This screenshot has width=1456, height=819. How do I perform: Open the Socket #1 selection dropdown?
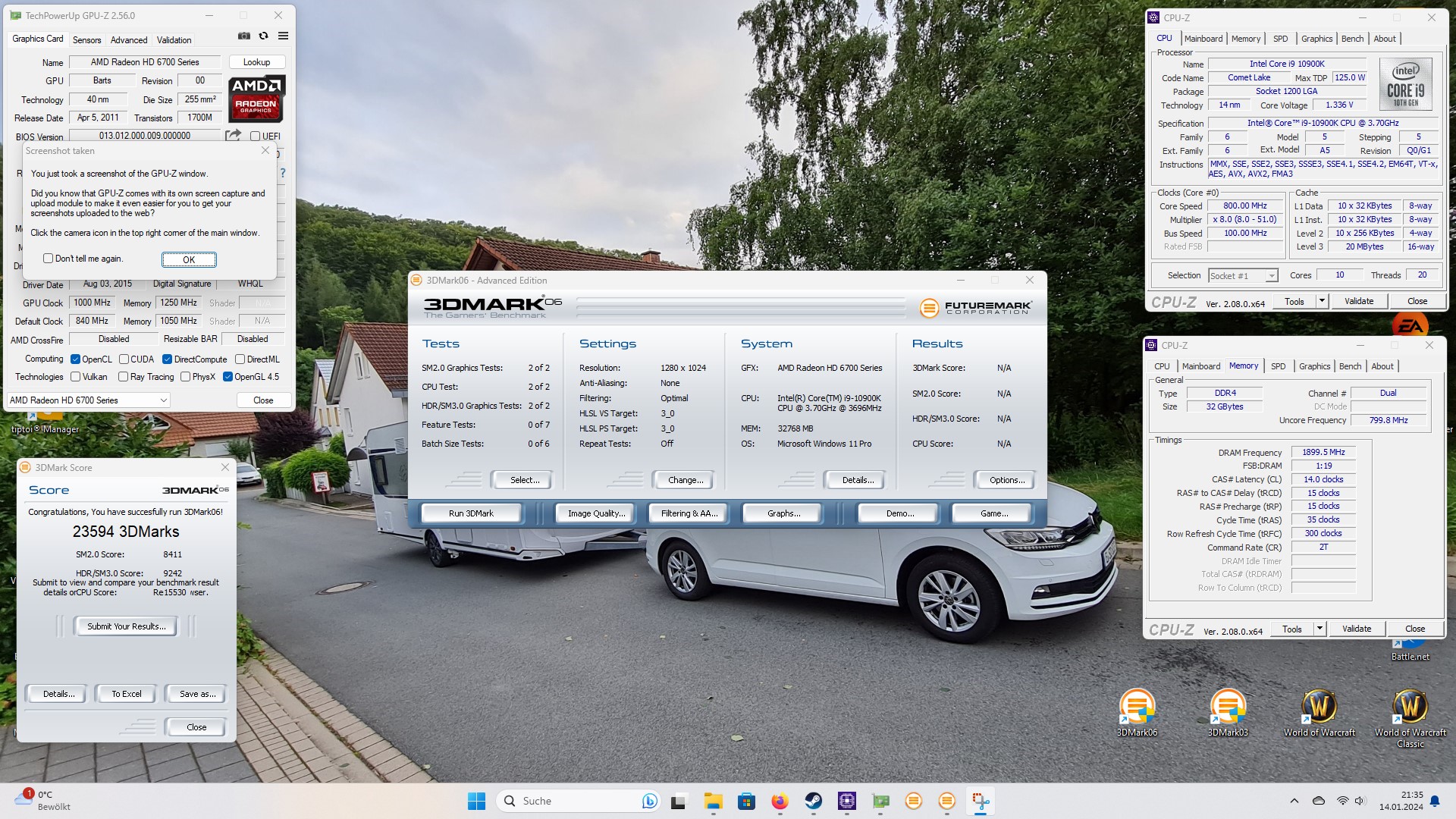click(x=1243, y=276)
